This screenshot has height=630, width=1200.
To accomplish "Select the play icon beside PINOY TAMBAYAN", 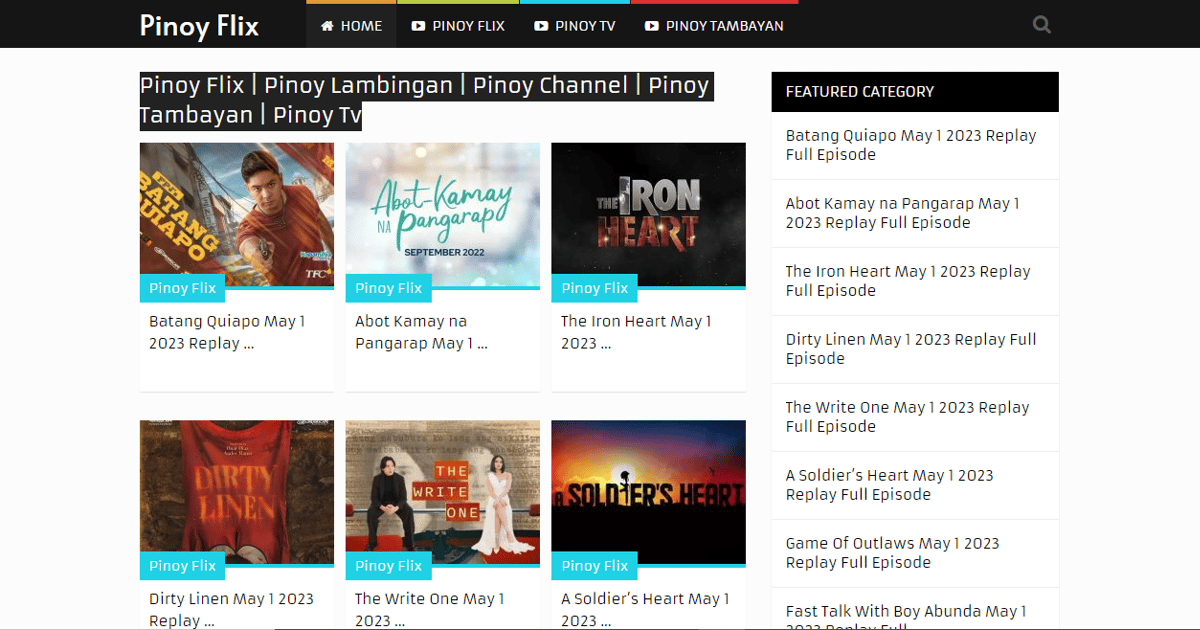I will click(653, 26).
